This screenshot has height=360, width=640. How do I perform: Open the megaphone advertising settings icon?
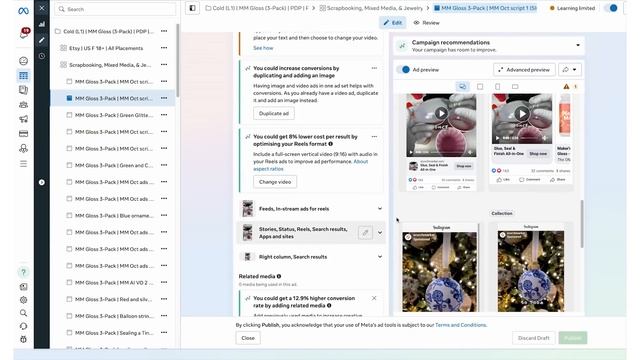23,119
